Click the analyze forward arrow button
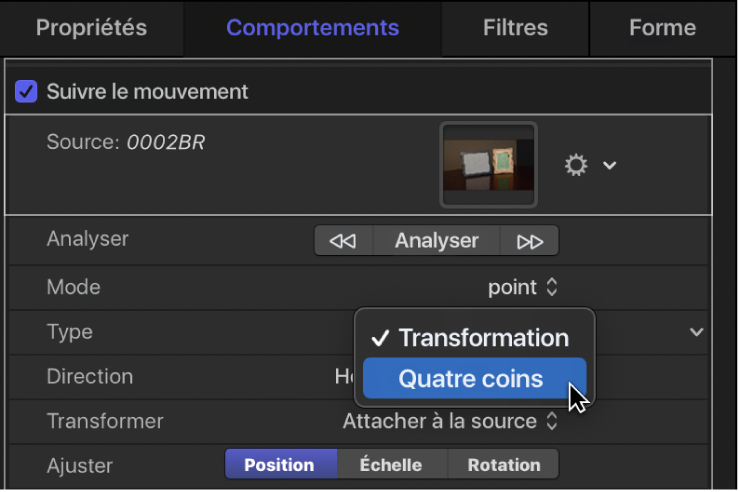The width and height of the screenshot is (739, 492). [530, 241]
